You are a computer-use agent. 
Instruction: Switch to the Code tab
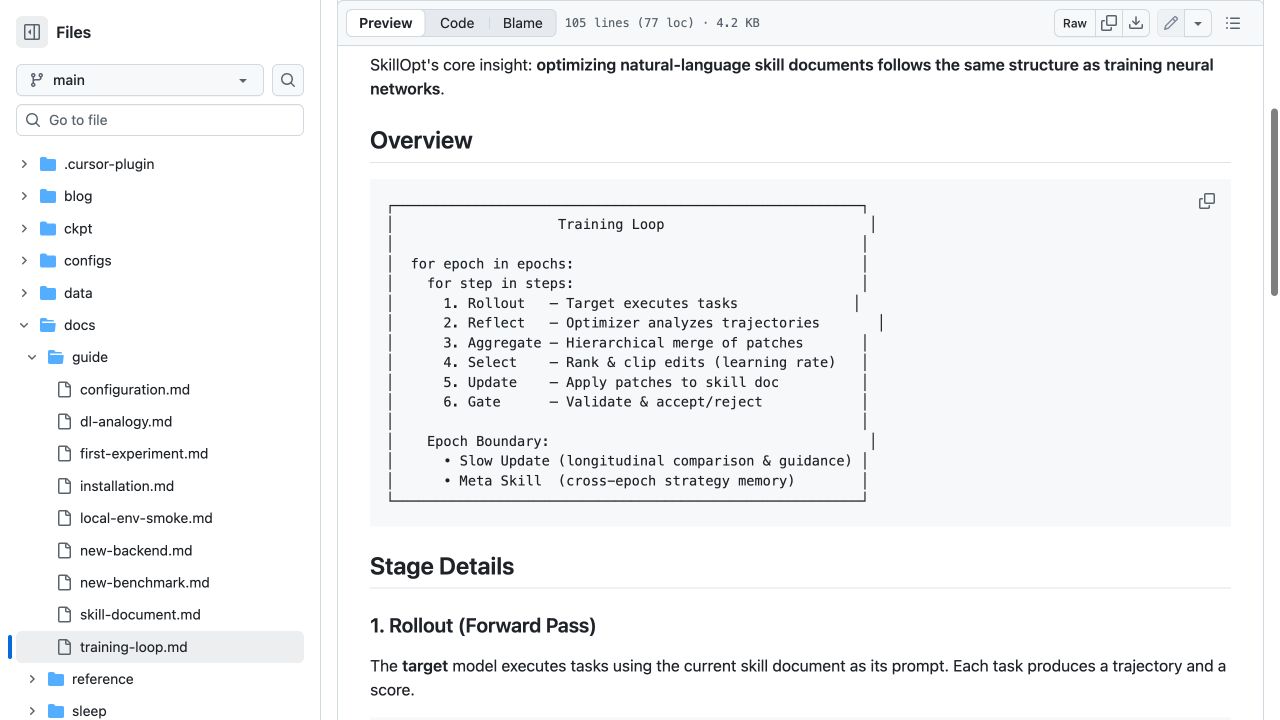[457, 23]
